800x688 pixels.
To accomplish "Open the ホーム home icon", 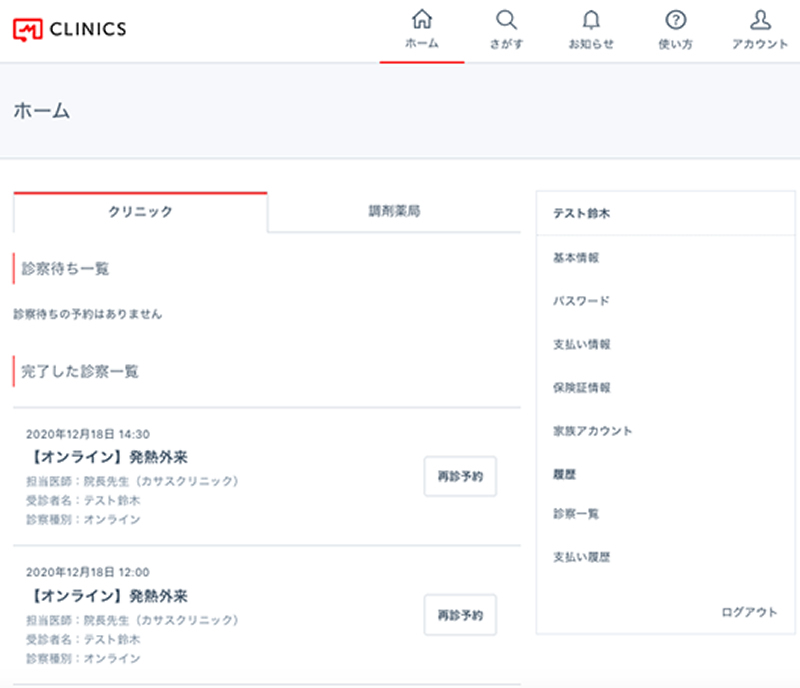I will (x=422, y=19).
